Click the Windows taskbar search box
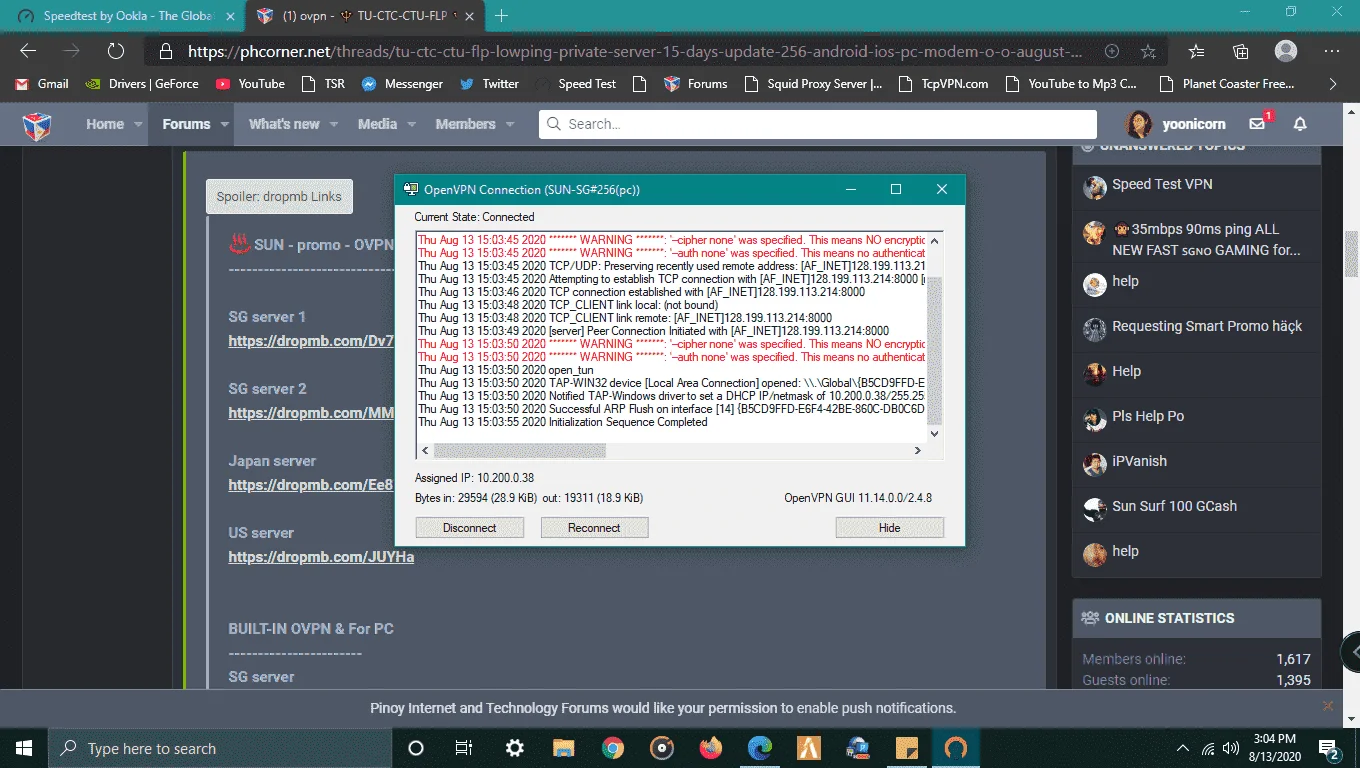Screen dimensions: 1360x768 pyautogui.click(x=220, y=748)
